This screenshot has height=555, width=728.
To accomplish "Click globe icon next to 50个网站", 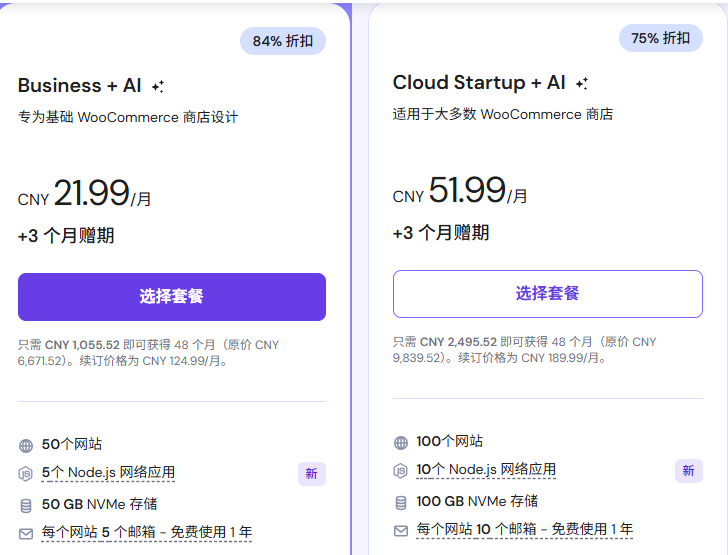I will (26, 446).
